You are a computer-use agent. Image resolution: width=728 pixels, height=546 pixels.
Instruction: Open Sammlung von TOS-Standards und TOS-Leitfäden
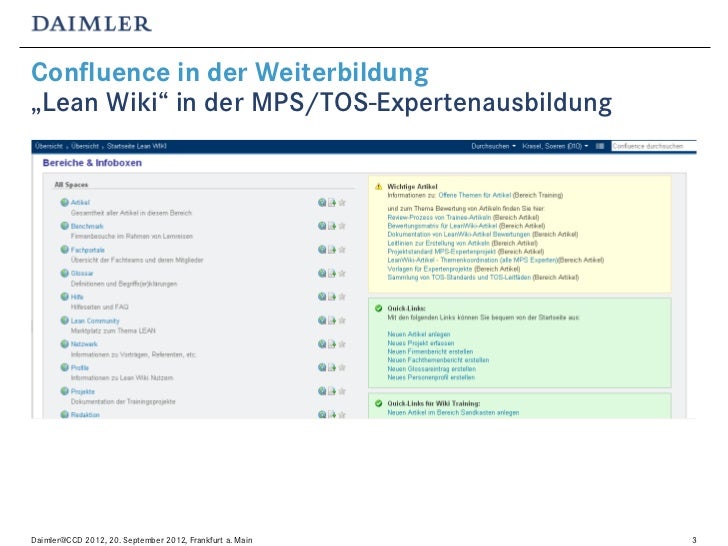pyautogui.click(x=459, y=277)
